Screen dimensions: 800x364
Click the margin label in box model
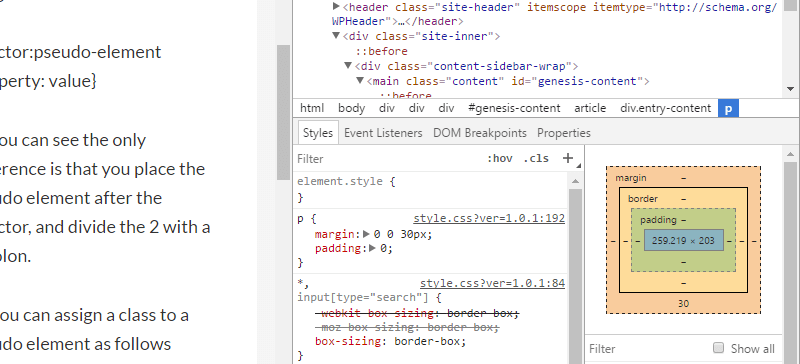click(x=631, y=178)
